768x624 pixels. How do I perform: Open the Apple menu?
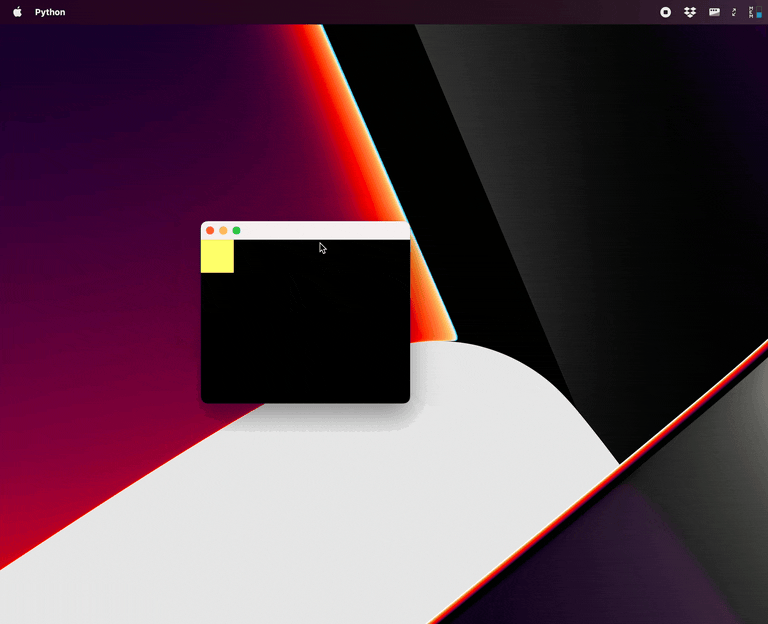pos(18,12)
